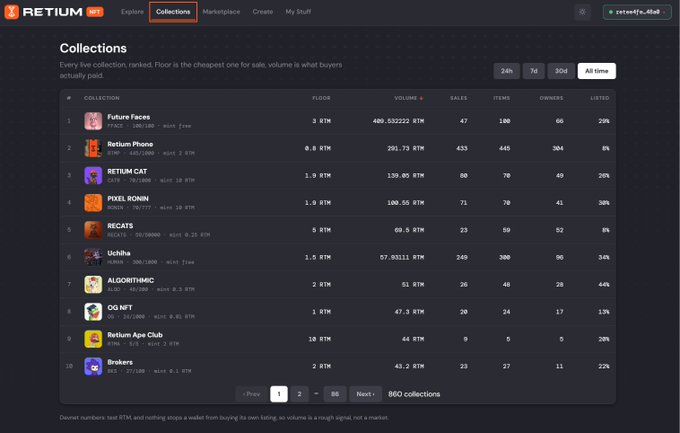Open Retium Phone collection thumbnail
The image size is (680, 433).
pyautogui.click(x=93, y=148)
